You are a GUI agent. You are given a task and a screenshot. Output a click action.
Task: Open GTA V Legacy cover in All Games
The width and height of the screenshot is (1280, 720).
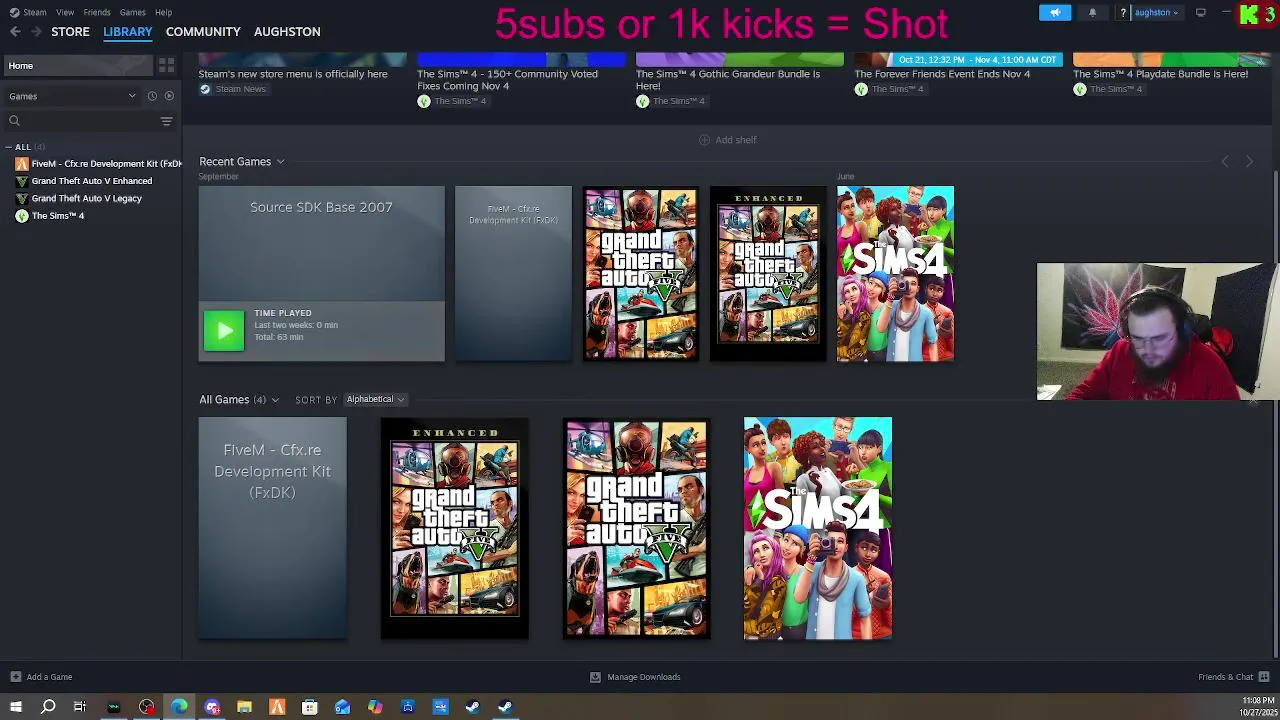[636, 528]
